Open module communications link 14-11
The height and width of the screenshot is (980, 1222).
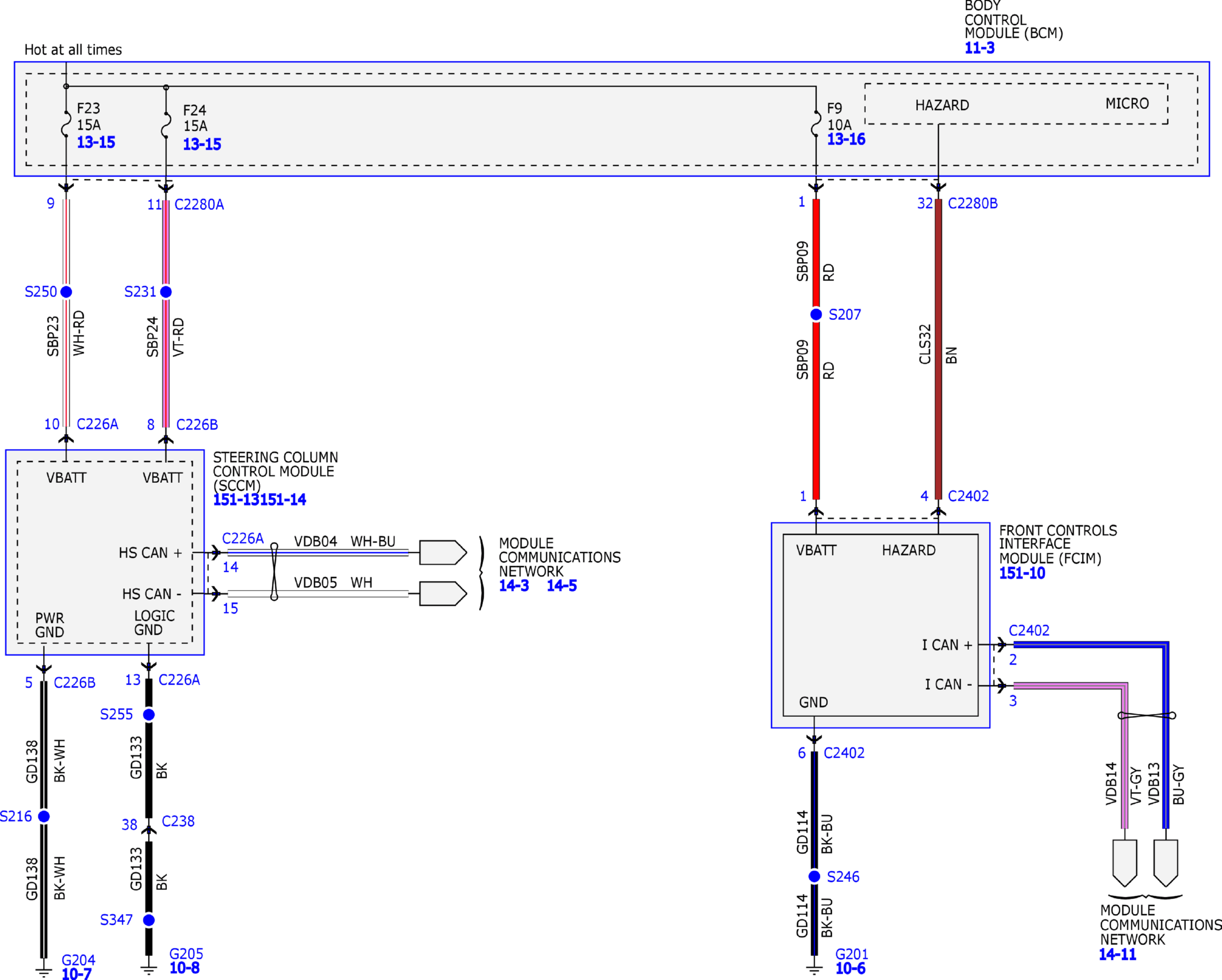click(1117, 954)
